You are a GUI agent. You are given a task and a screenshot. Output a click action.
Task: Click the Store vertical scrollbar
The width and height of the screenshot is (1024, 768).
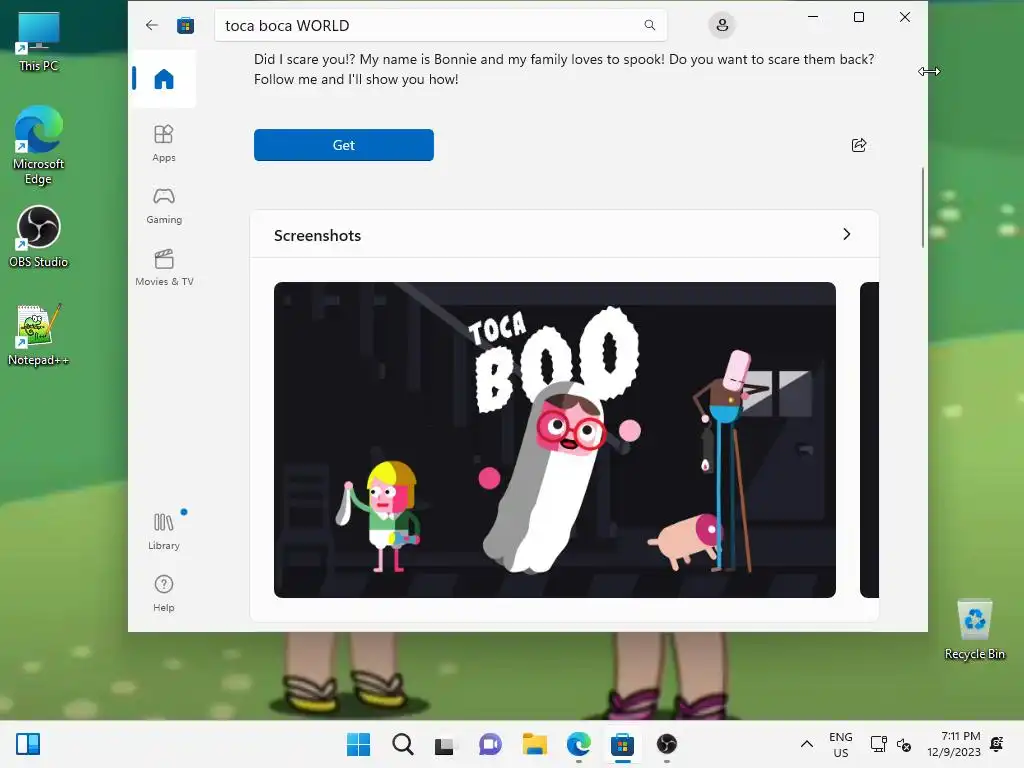[923, 207]
